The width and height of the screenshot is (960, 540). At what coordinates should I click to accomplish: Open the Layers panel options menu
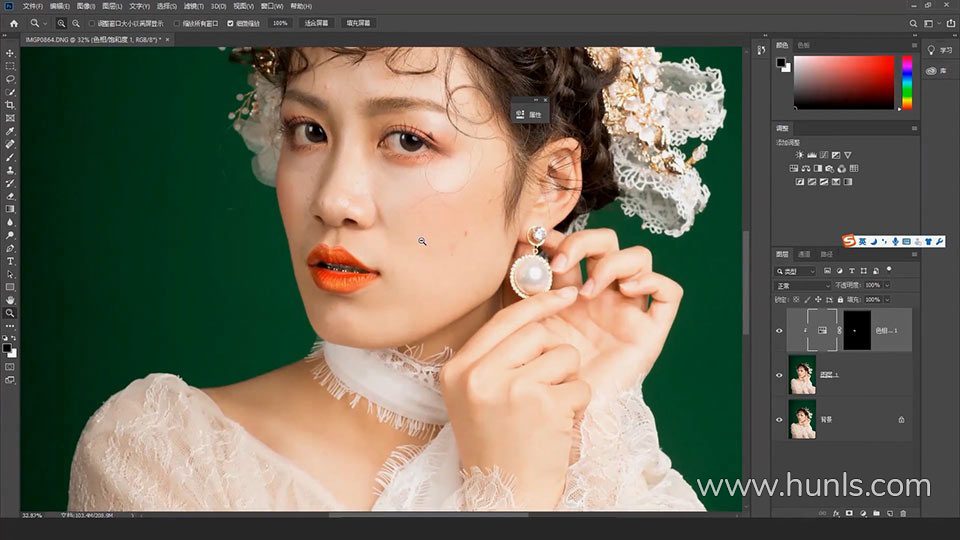pyautogui.click(x=914, y=254)
